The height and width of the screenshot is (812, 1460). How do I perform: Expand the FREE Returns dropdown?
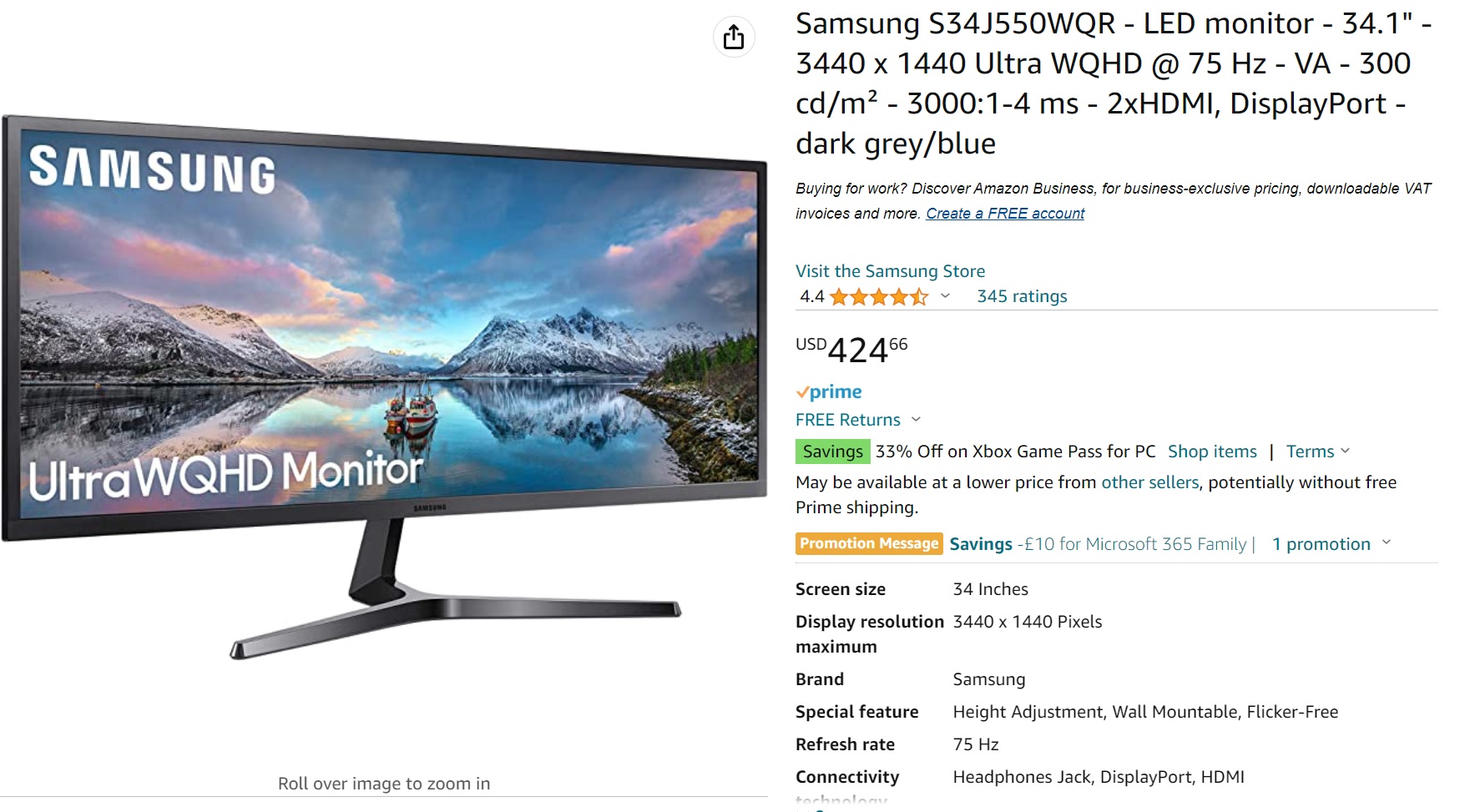(x=916, y=419)
